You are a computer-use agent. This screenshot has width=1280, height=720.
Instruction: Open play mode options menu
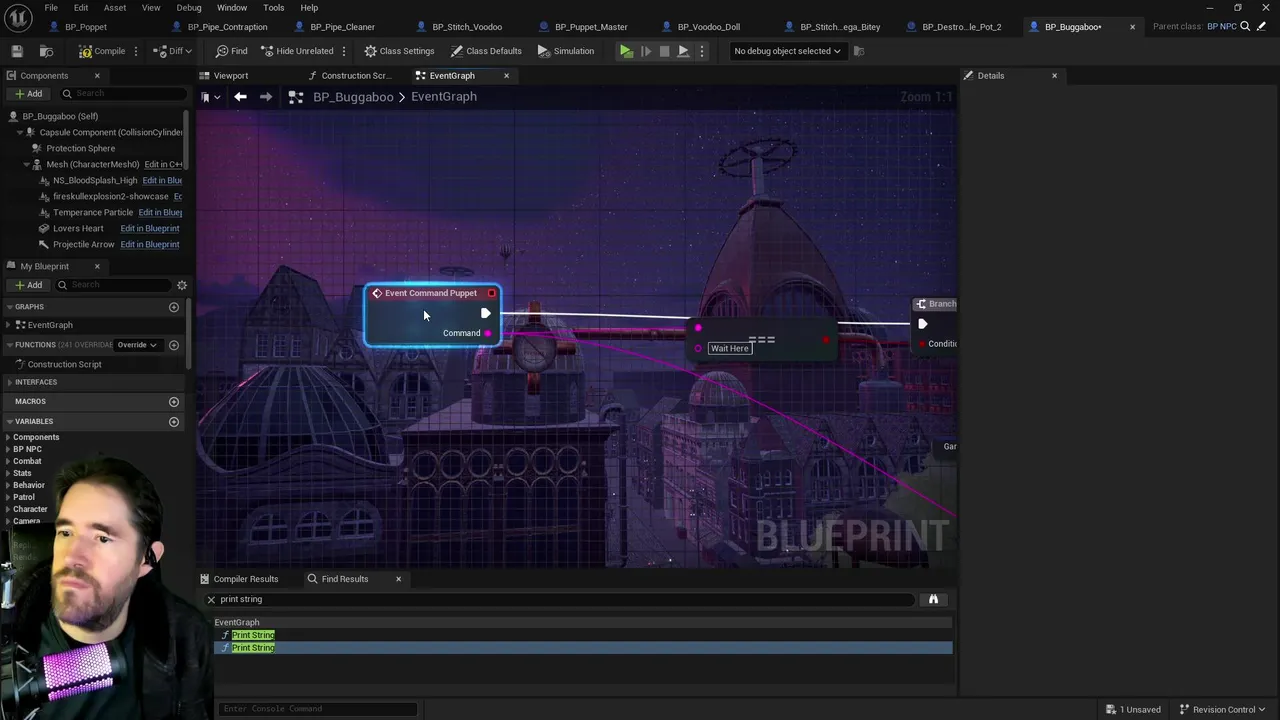[702, 51]
